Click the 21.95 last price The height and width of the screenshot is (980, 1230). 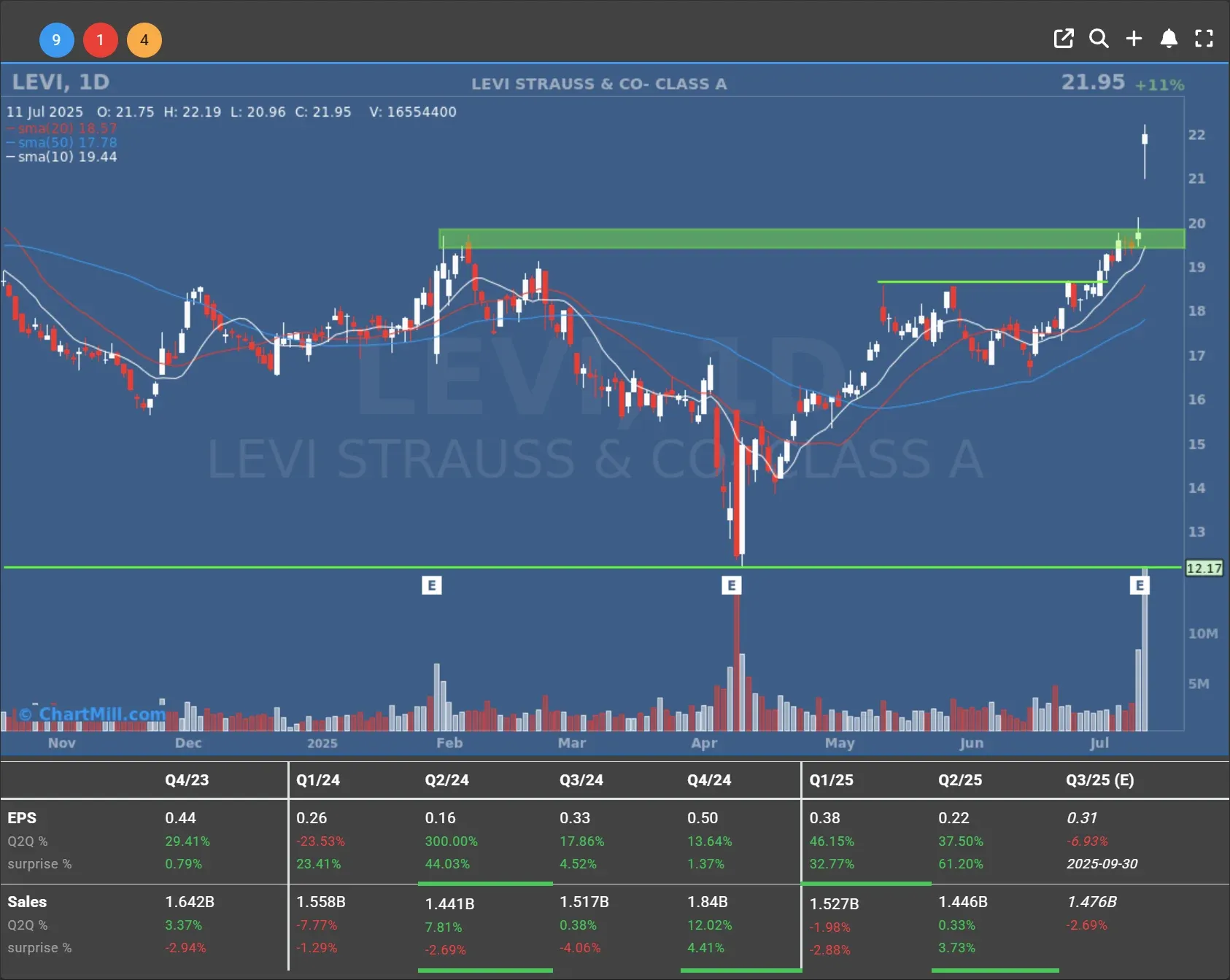tap(1093, 82)
